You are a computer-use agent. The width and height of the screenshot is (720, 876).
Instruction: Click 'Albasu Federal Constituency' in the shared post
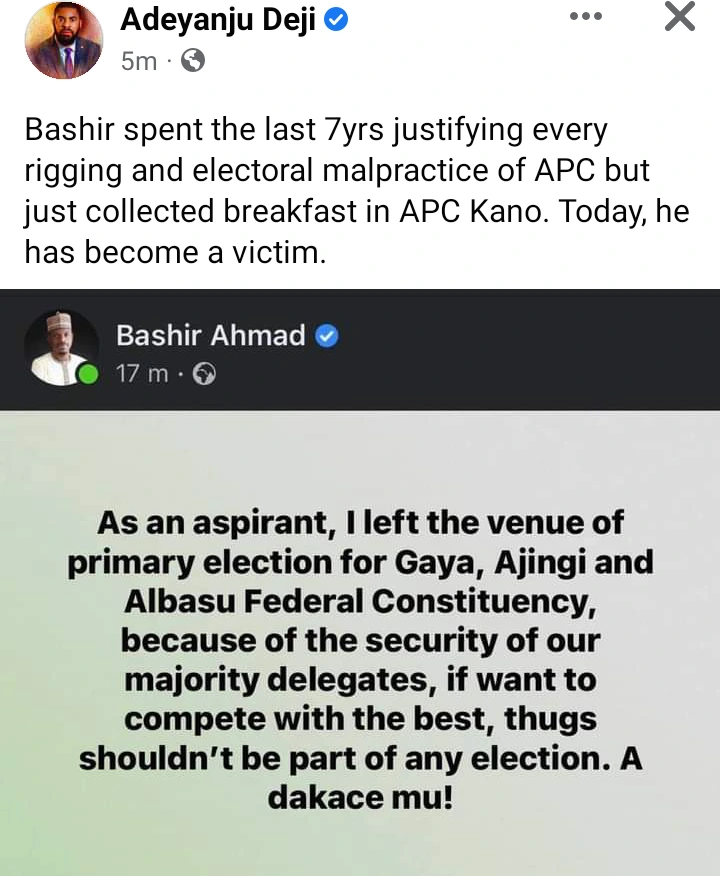point(359,600)
